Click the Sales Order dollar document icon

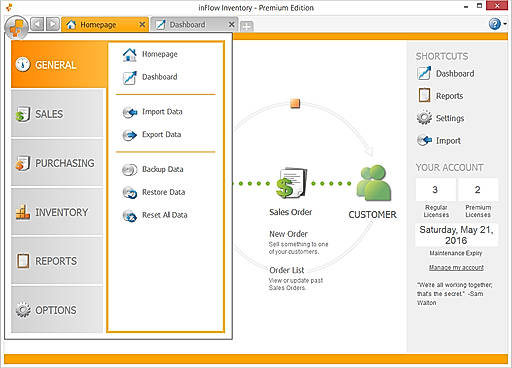pyautogui.click(x=291, y=183)
